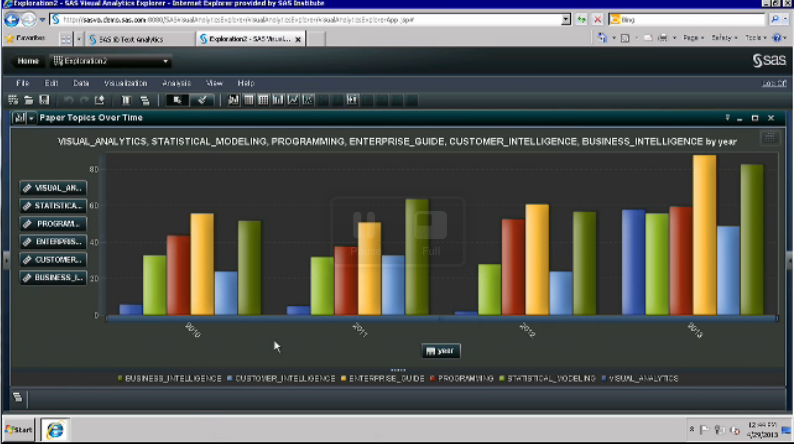The width and height of the screenshot is (794, 444).
Task: Click the tile columns layout icon
Action: point(126,100)
